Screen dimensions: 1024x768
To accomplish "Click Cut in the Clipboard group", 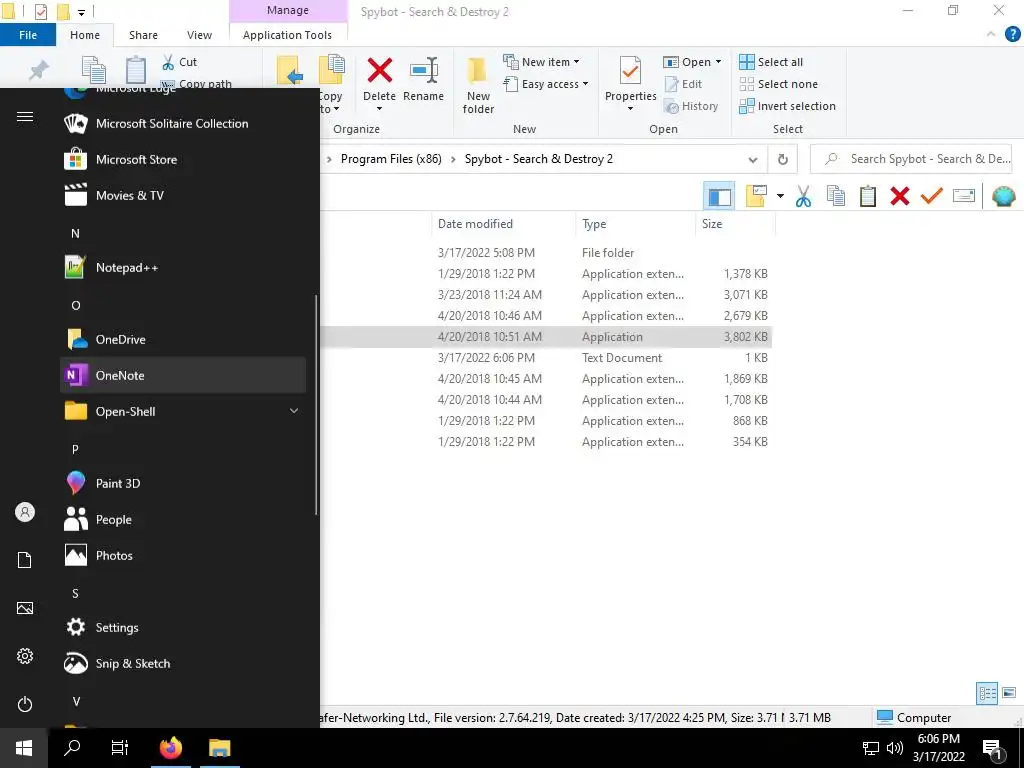I will (x=180, y=61).
